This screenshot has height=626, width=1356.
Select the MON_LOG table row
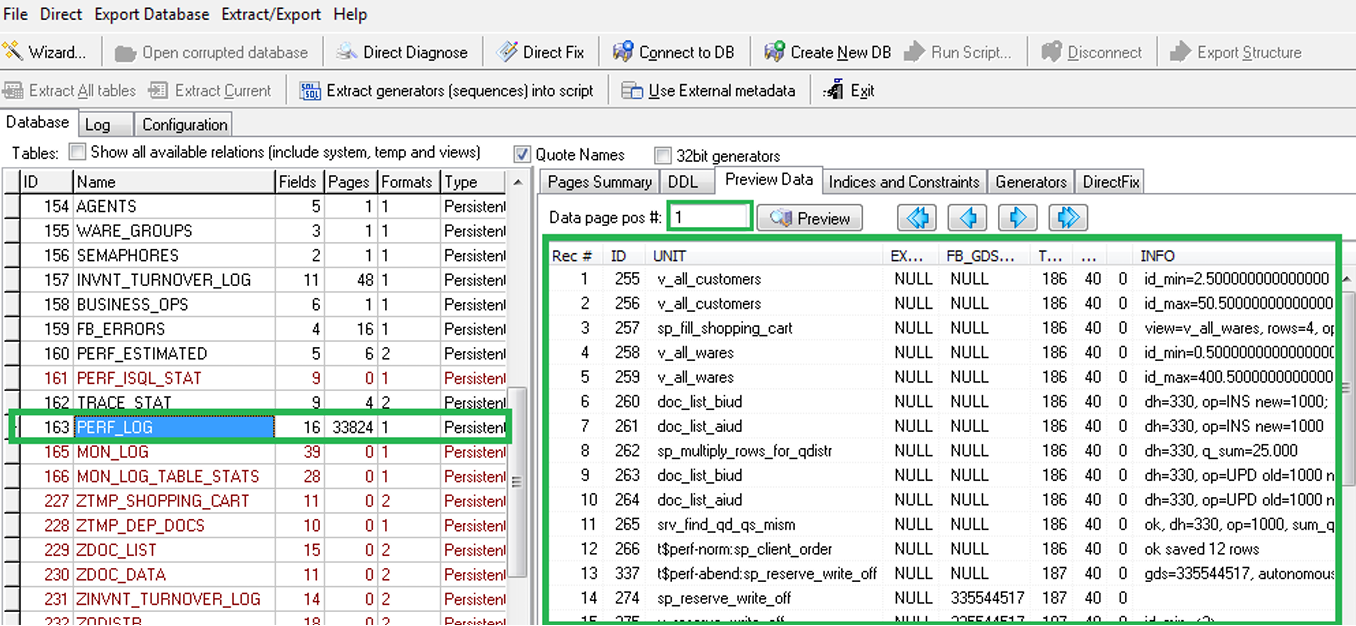point(112,452)
